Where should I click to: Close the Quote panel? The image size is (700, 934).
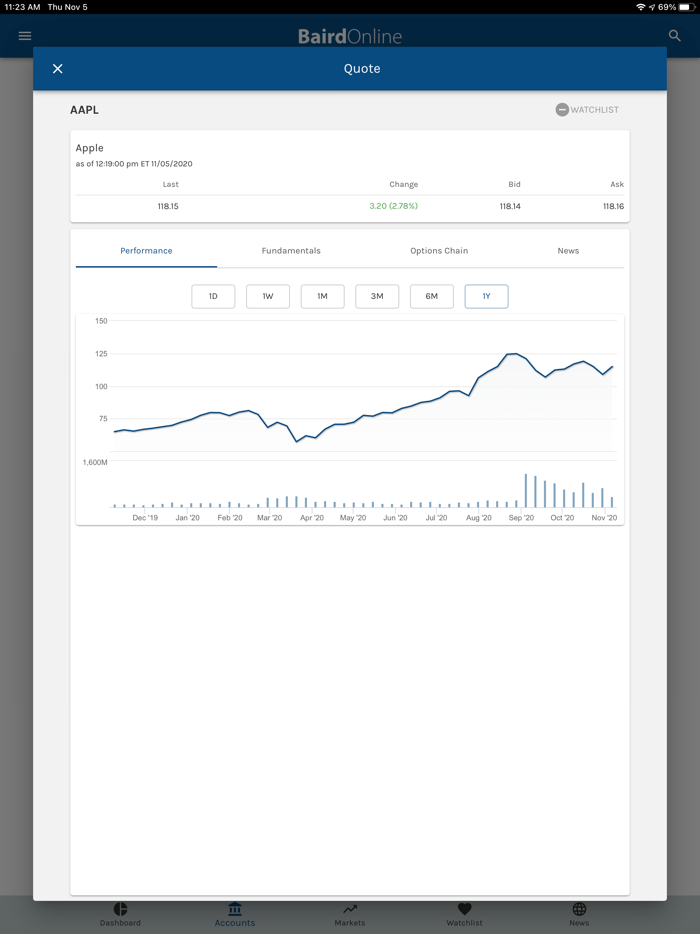tap(58, 69)
